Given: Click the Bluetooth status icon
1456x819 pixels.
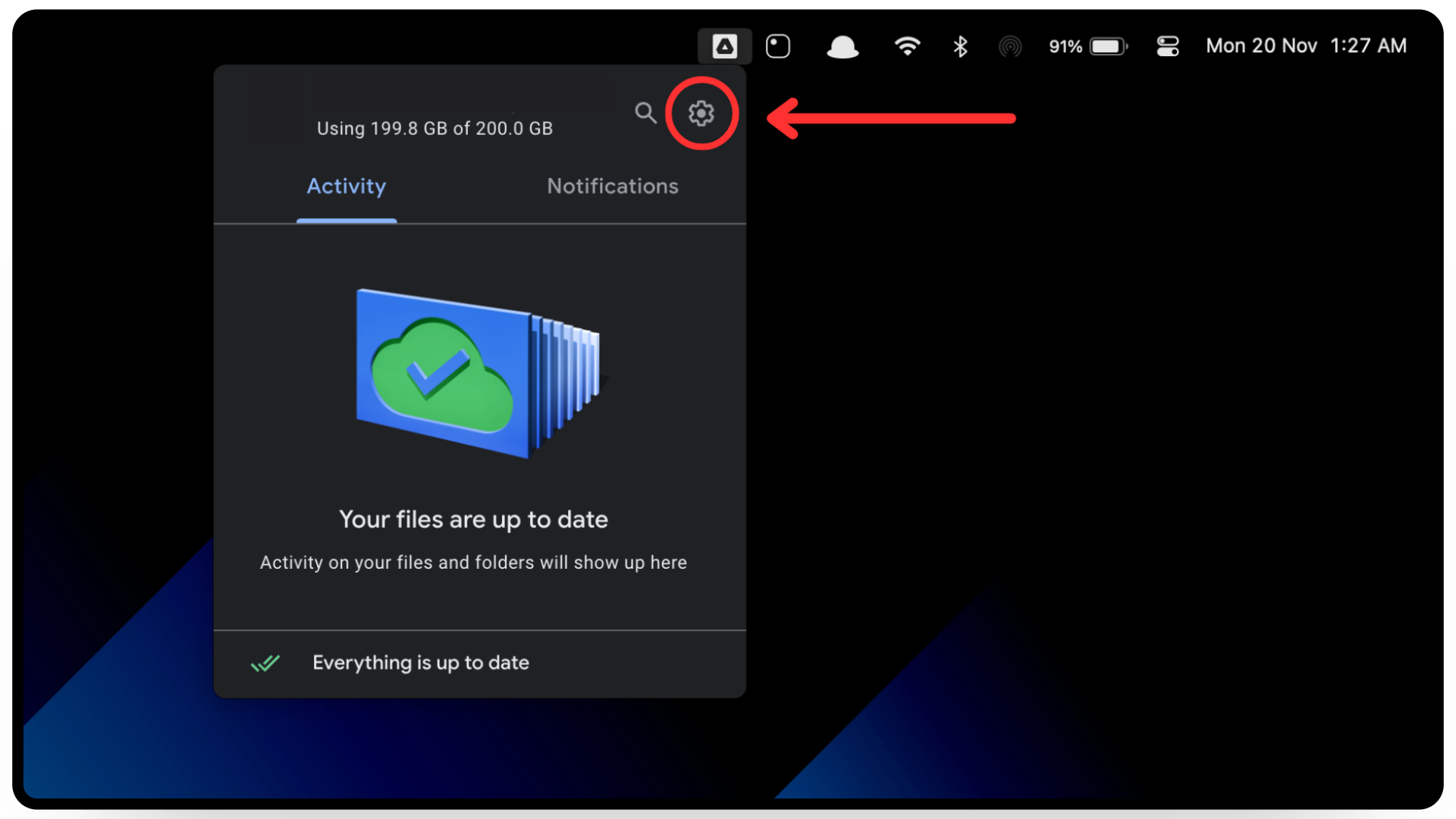Looking at the screenshot, I should coord(960,46).
